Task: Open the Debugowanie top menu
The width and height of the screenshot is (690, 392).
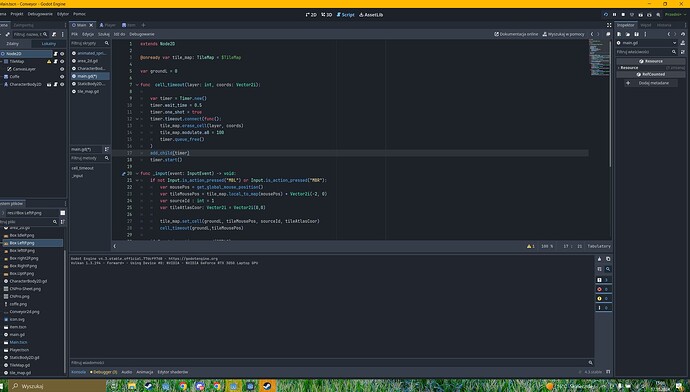Action: 40,14
